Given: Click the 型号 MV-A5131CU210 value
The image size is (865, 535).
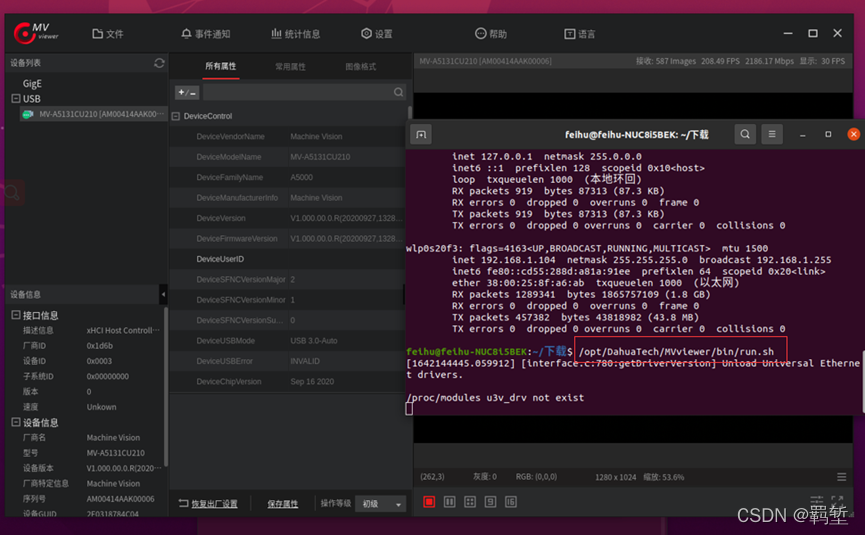Looking at the screenshot, I should (115, 453).
